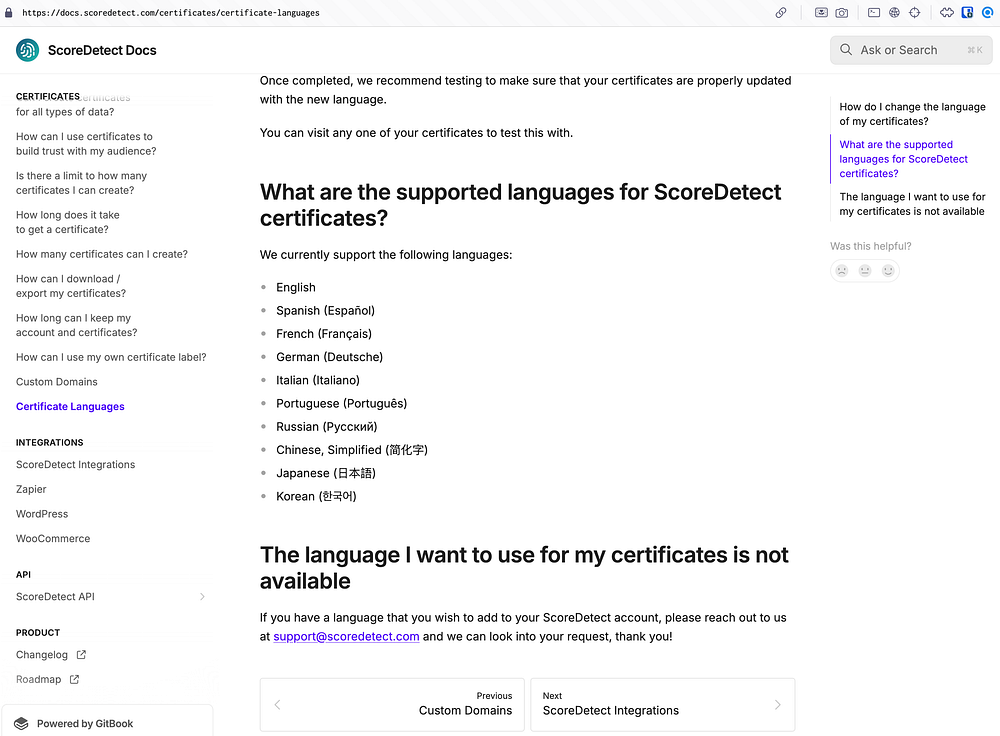Click the 'for all types of data?' sidebar item

point(65,112)
